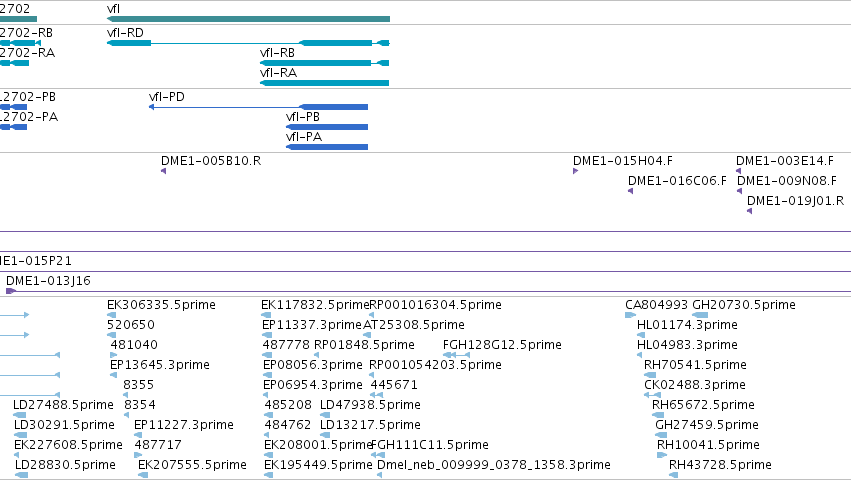
Task: Select the DME1-019J01.R arrow marker
Action: (750, 211)
